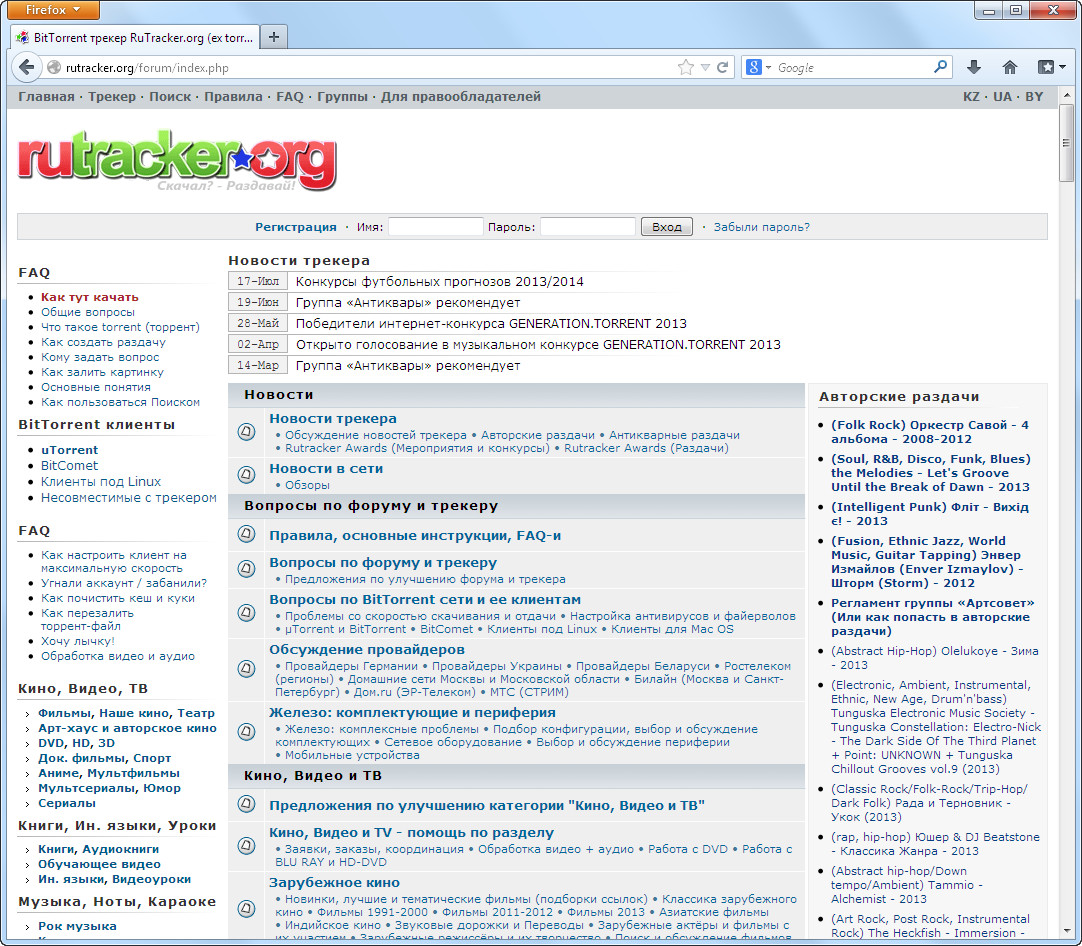This screenshot has height=946, width=1082.
Task: Open the URL history dropdown arrow
Action: tap(705, 67)
